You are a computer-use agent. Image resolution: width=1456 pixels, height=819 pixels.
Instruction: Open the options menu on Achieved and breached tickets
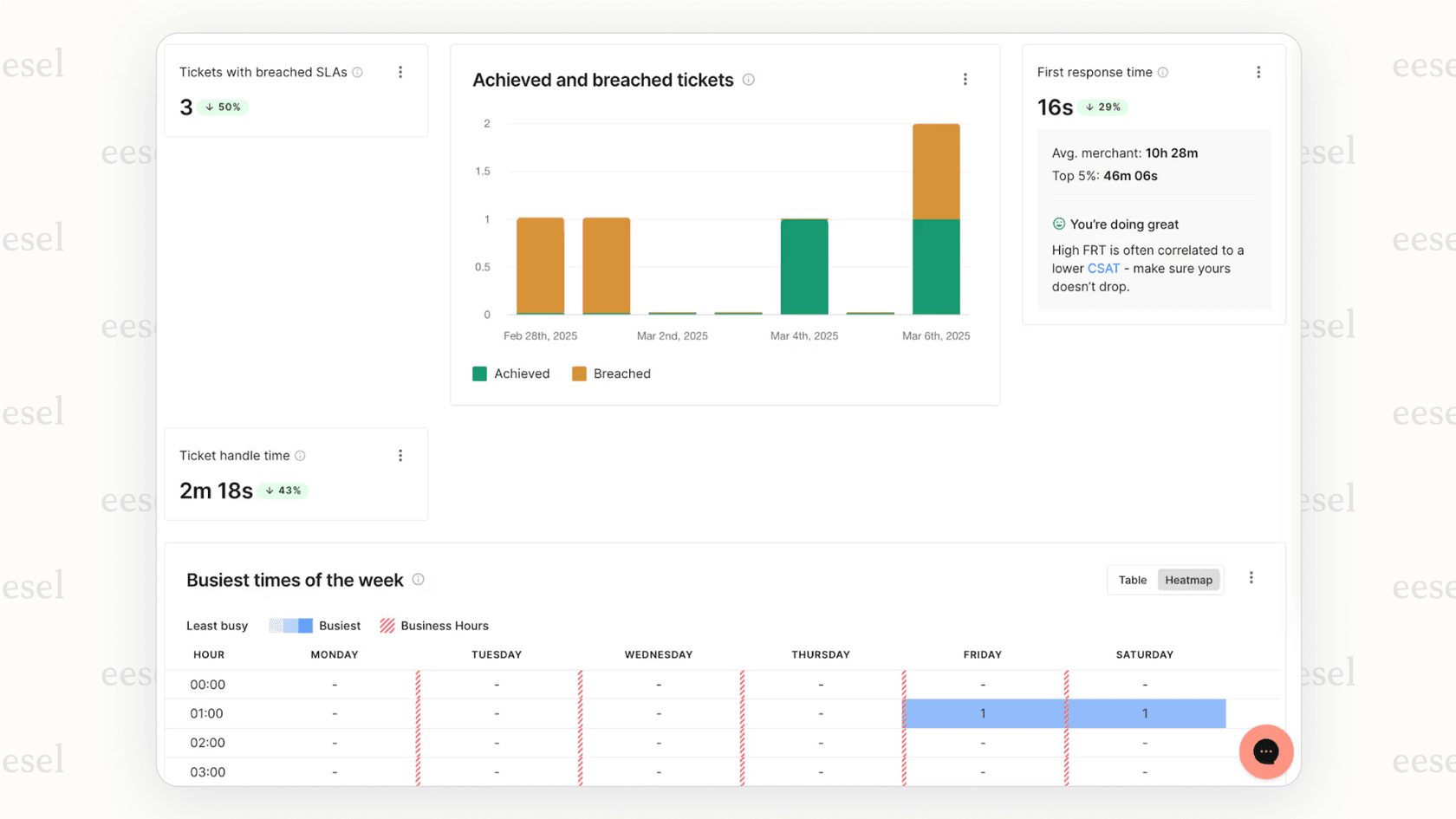click(965, 79)
